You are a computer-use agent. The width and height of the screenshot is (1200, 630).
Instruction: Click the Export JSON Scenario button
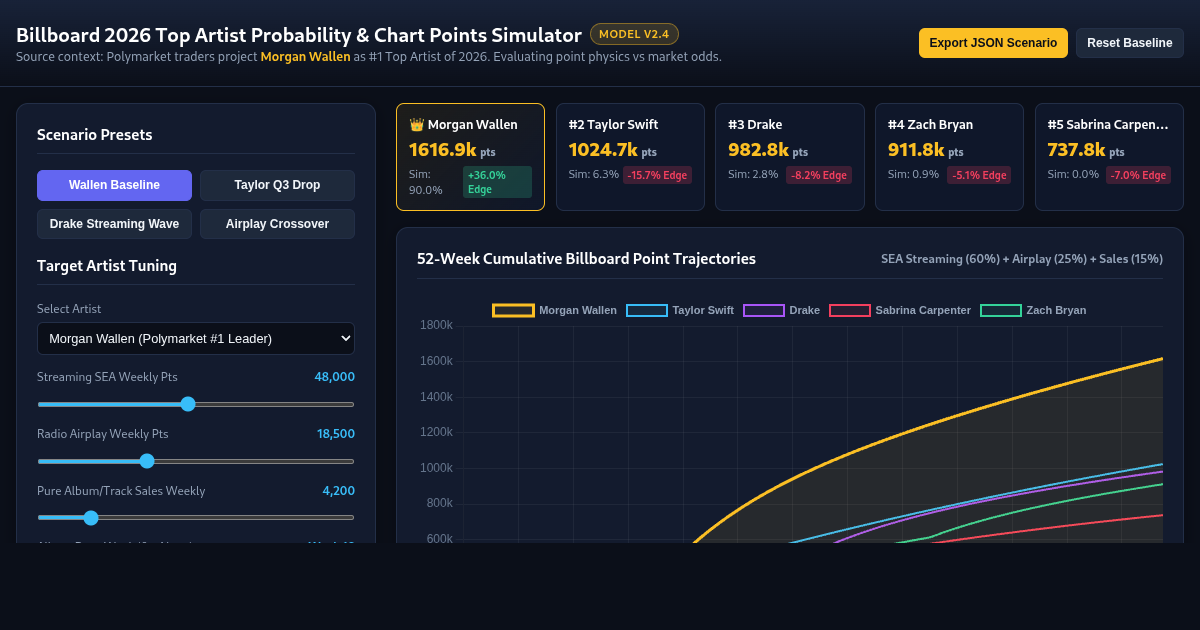point(993,43)
